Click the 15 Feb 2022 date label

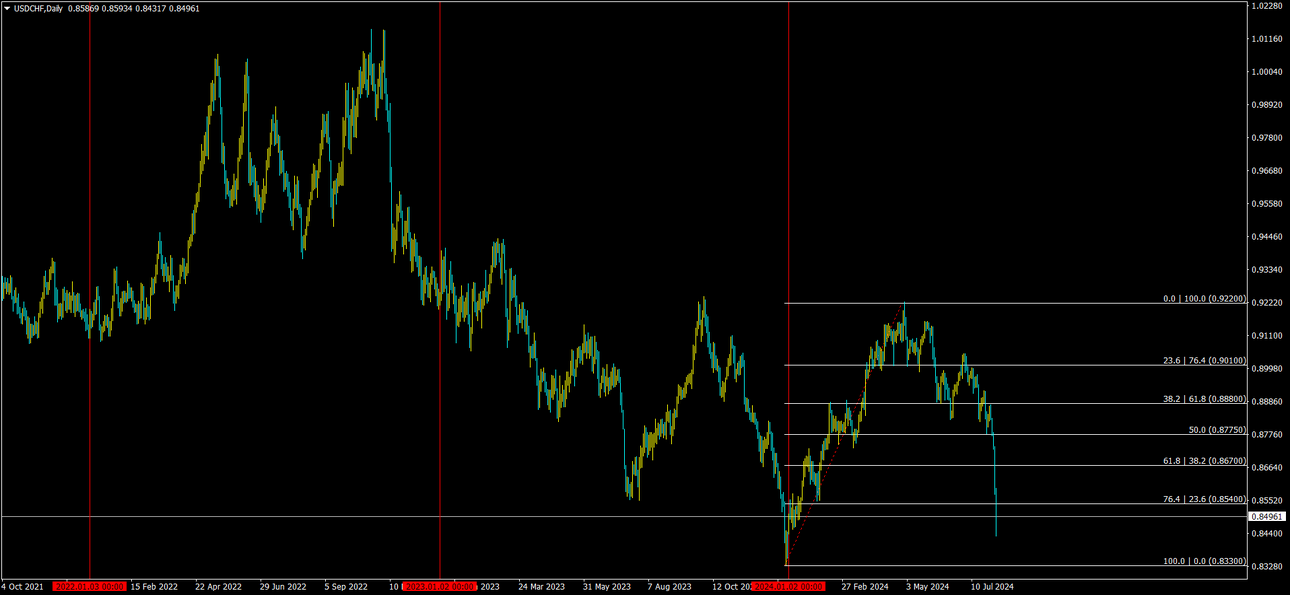[154, 587]
